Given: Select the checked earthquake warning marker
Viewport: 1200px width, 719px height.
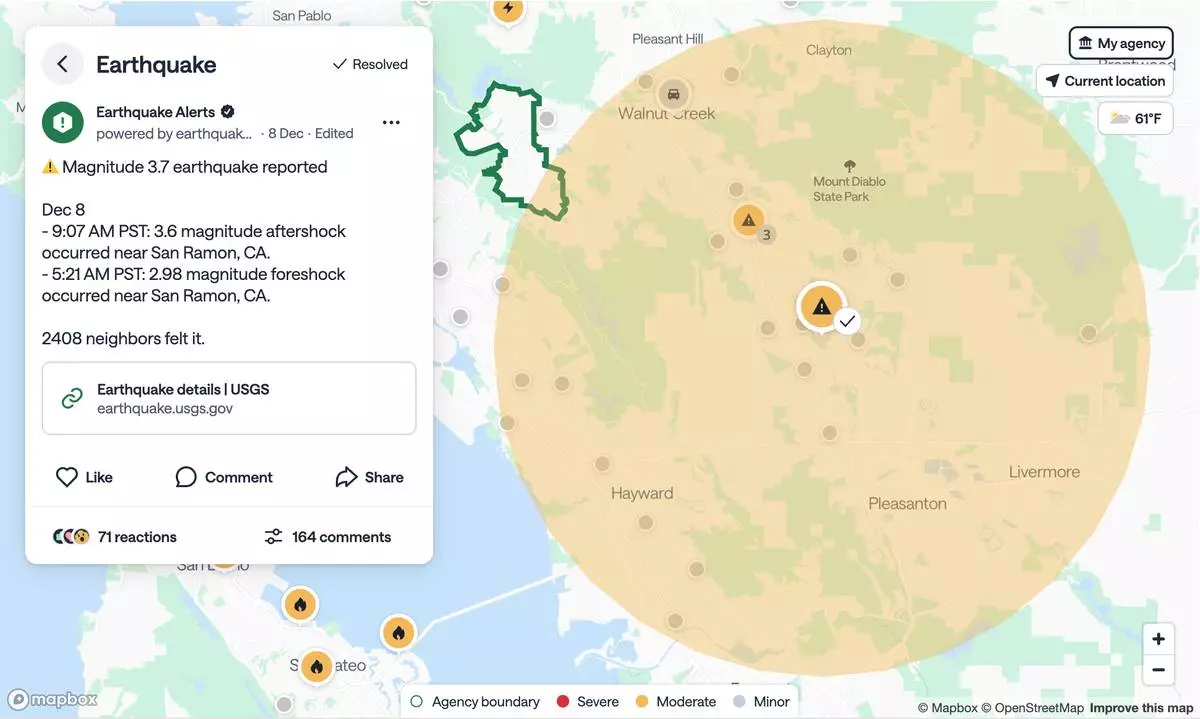Looking at the screenshot, I should (x=821, y=306).
